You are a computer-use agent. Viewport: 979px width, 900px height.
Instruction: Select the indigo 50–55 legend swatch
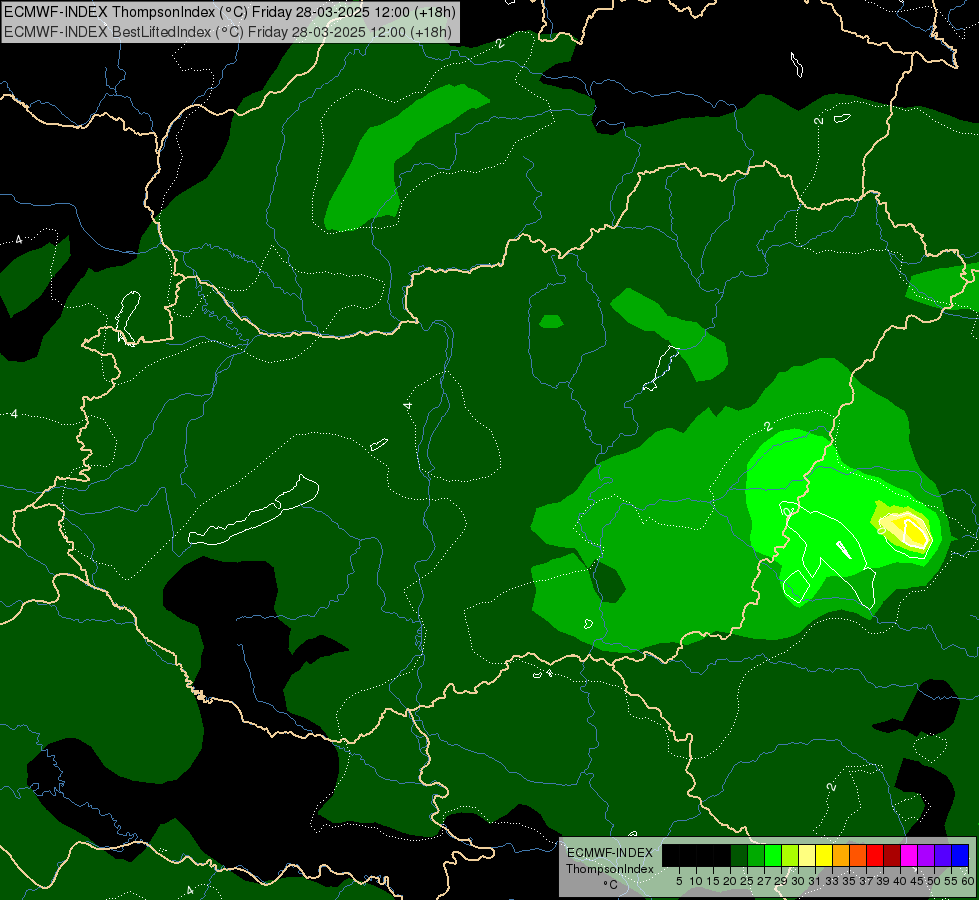click(x=943, y=856)
